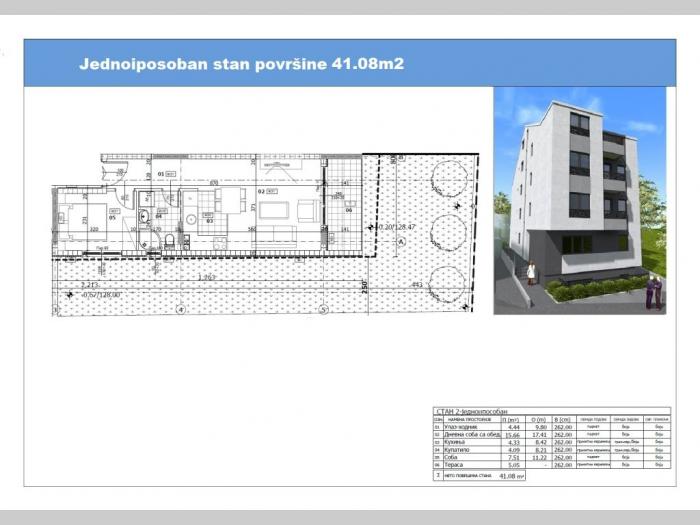Click the circled grid axis marker A
Viewport: 700px width, 525px height.
[402, 240]
